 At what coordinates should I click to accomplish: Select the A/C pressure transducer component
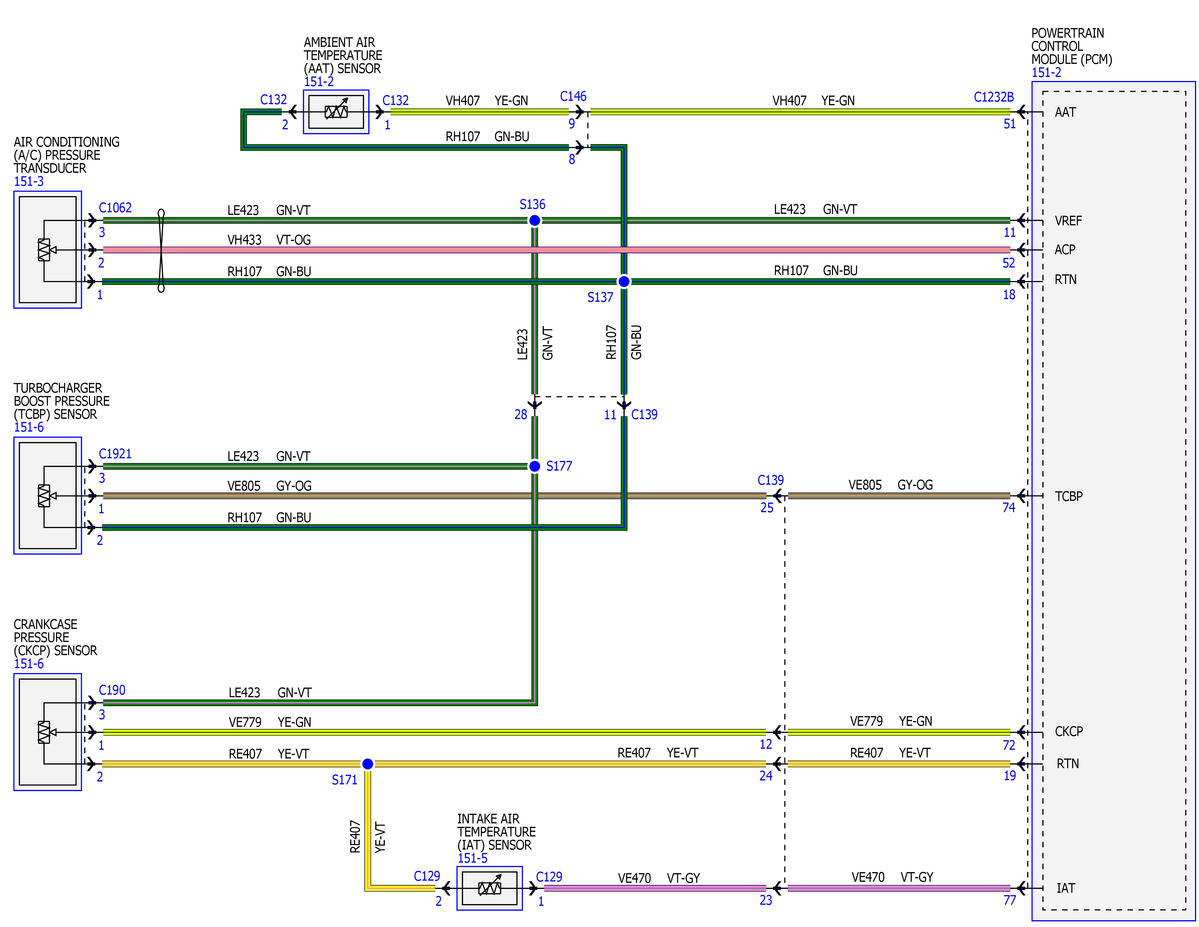click(47, 249)
